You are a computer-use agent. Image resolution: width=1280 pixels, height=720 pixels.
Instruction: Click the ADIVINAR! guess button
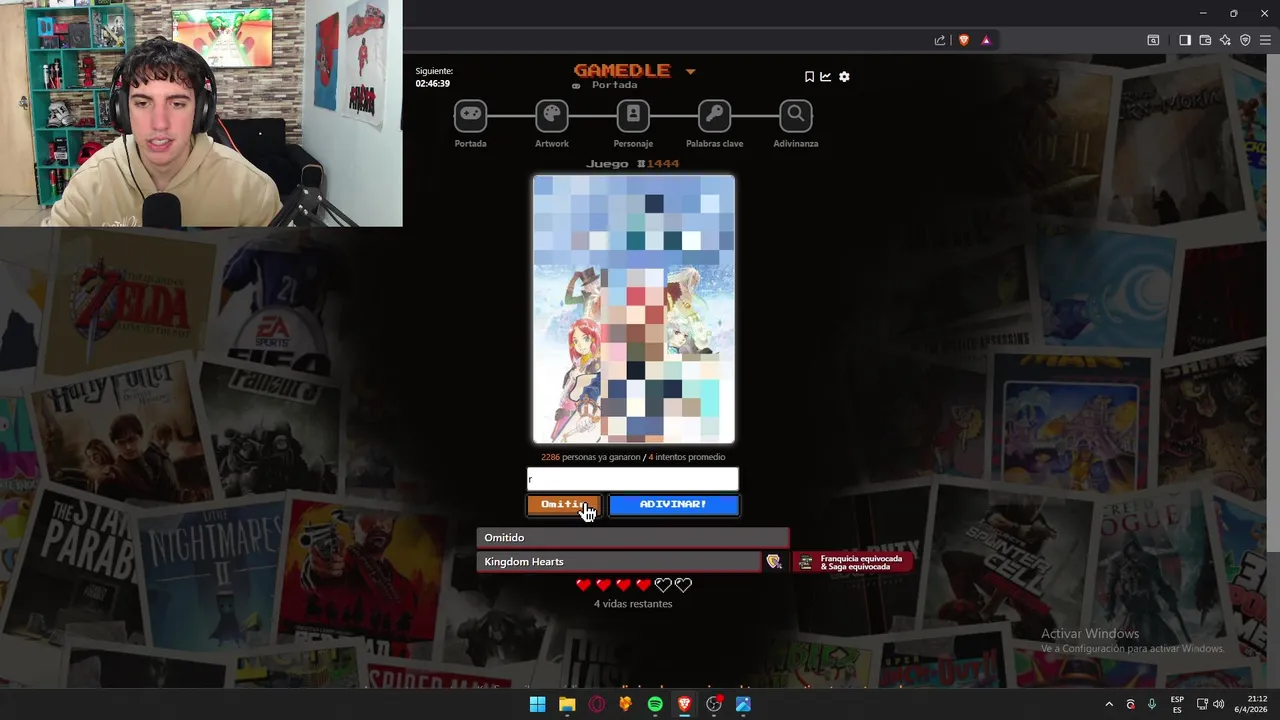pos(673,505)
